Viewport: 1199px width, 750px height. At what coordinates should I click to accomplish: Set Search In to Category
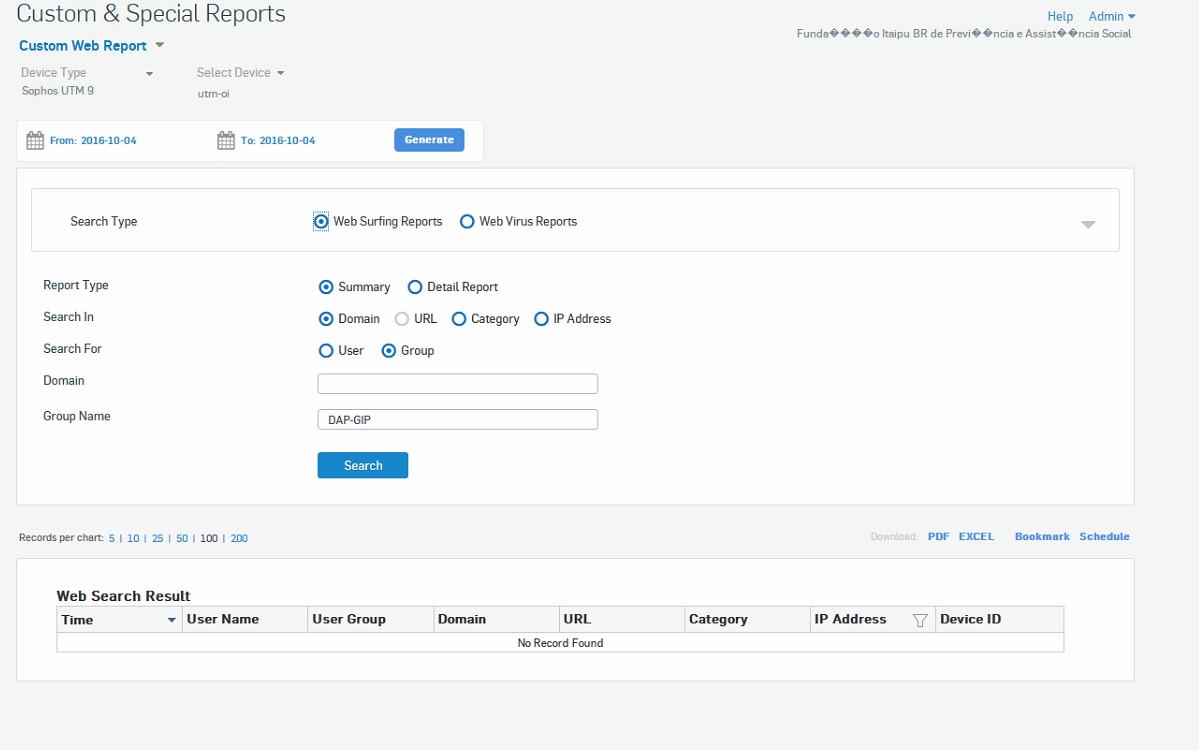pyautogui.click(x=459, y=319)
